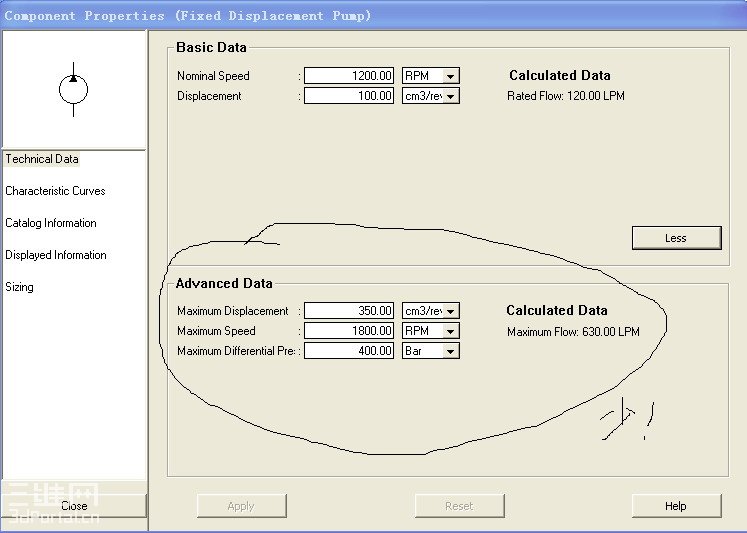Screen dimensions: 747x533
Task: Select the Rated Flow: 120.00 LPM text
Action: [565, 96]
